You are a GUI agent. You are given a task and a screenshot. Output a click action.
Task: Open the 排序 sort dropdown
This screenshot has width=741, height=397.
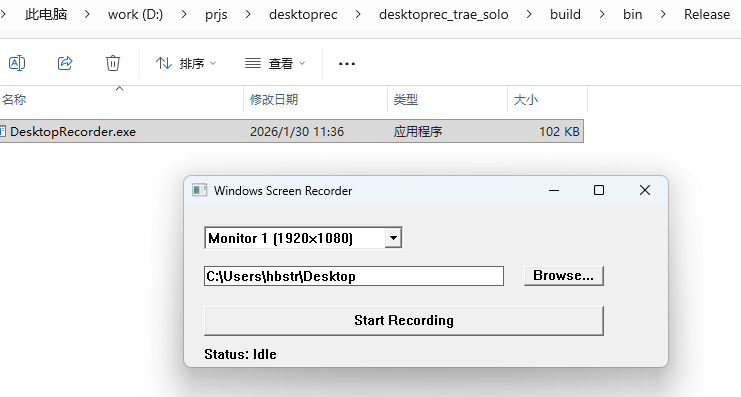186,63
